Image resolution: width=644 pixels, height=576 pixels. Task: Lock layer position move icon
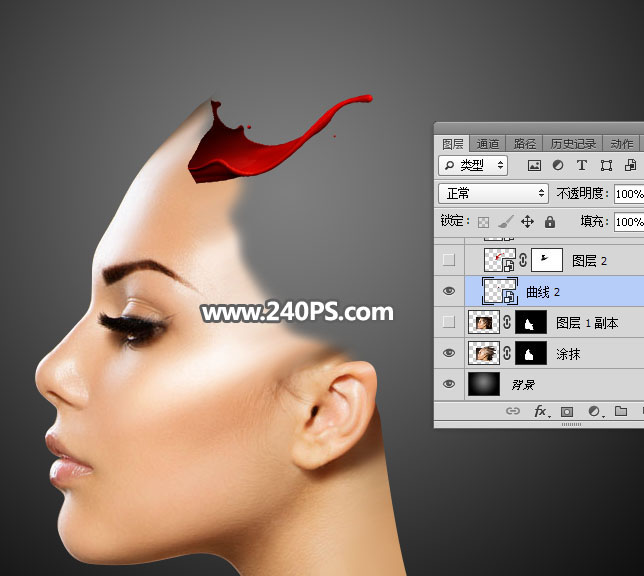tap(527, 222)
